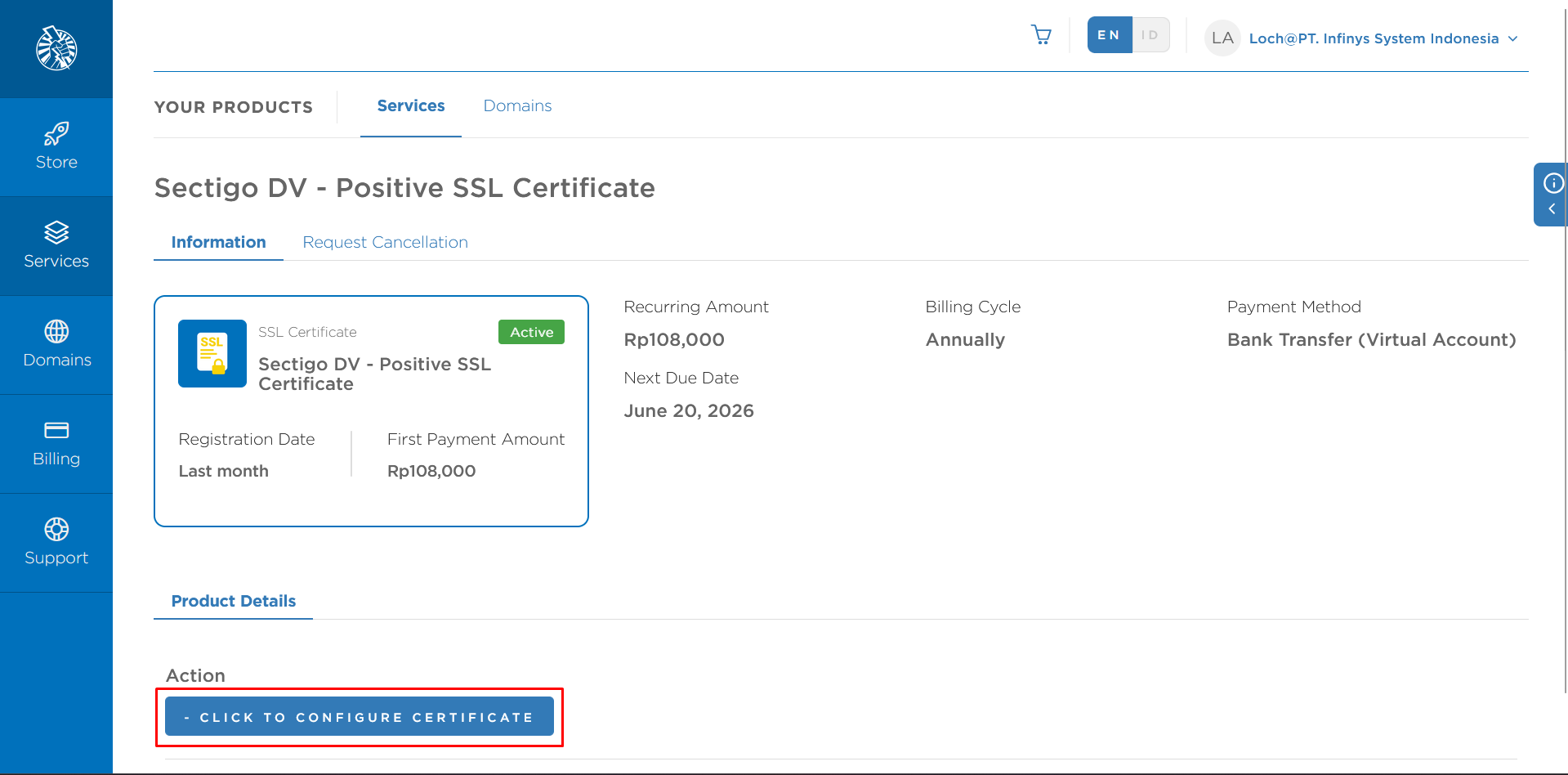Screen dimensions: 1568x775
Task: Expand the user account dropdown
Action: click(1512, 38)
